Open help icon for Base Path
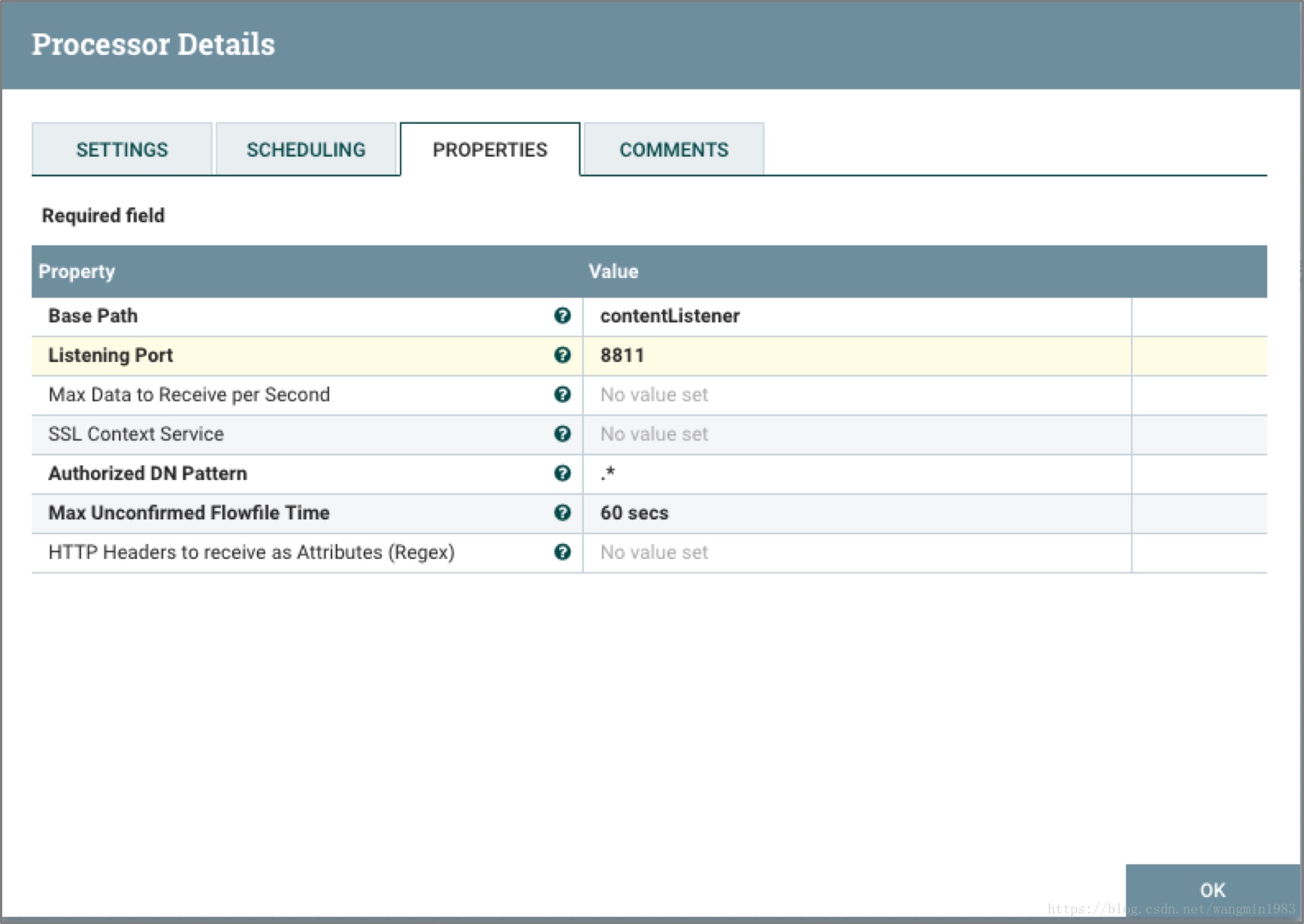Image resolution: width=1304 pixels, height=924 pixels. pyautogui.click(x=562, y=316)
